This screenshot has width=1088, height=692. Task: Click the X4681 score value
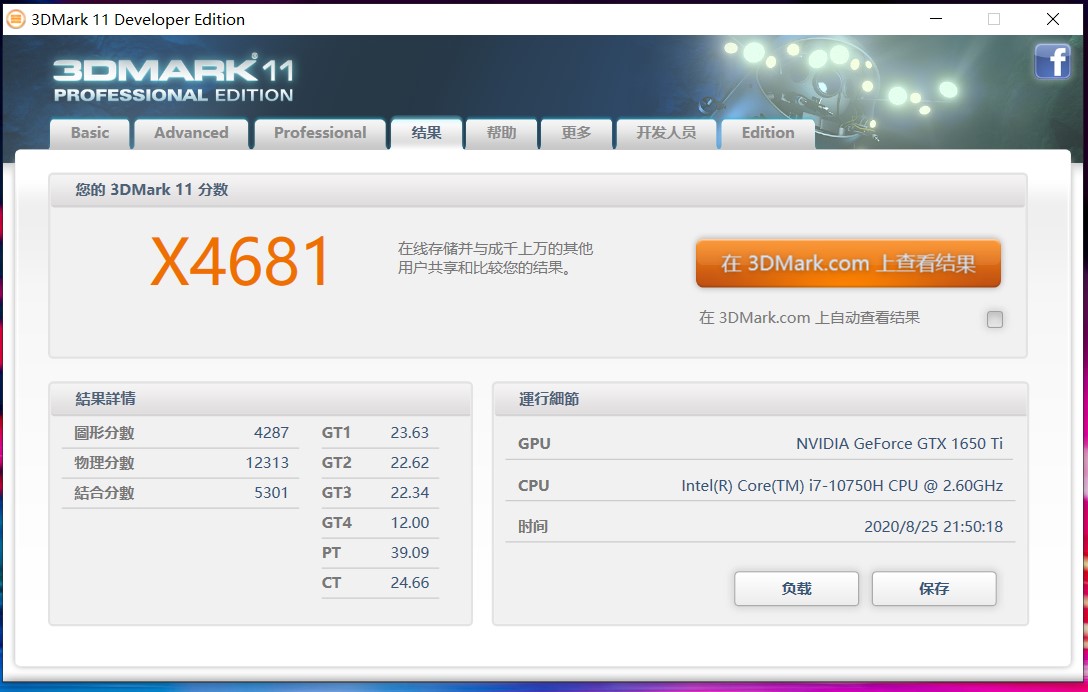point(240,263)
